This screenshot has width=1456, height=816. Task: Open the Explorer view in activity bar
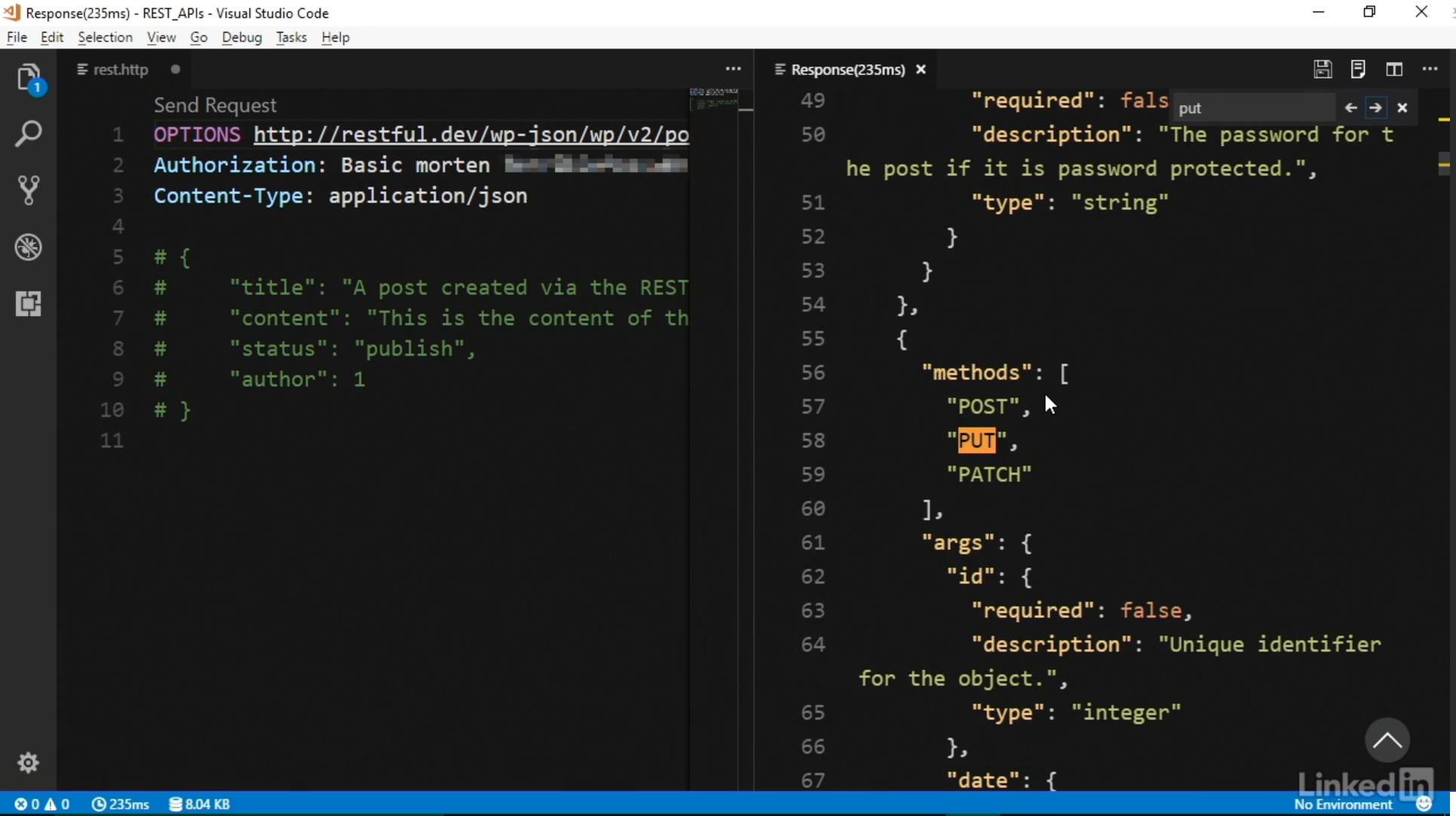pyautogui.click(x=29, y=79)
